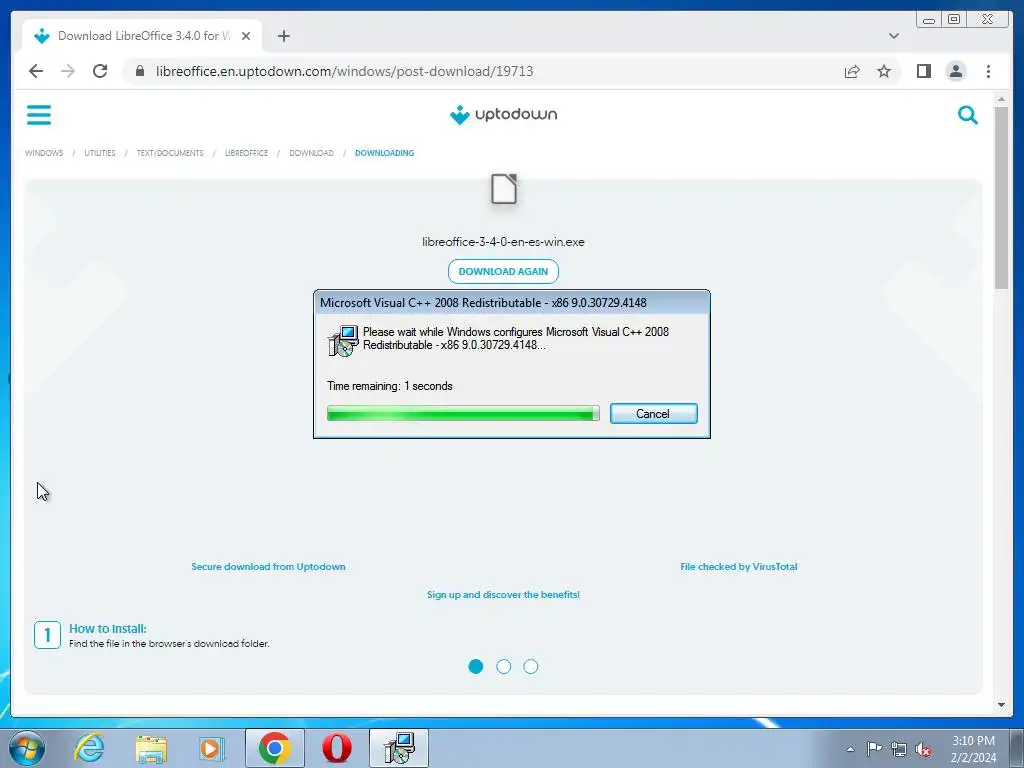Click TEXT/DOCUMENTS breadcrumb link
1024x768 pixels.
pyautogui.click(x=170, y=153)
